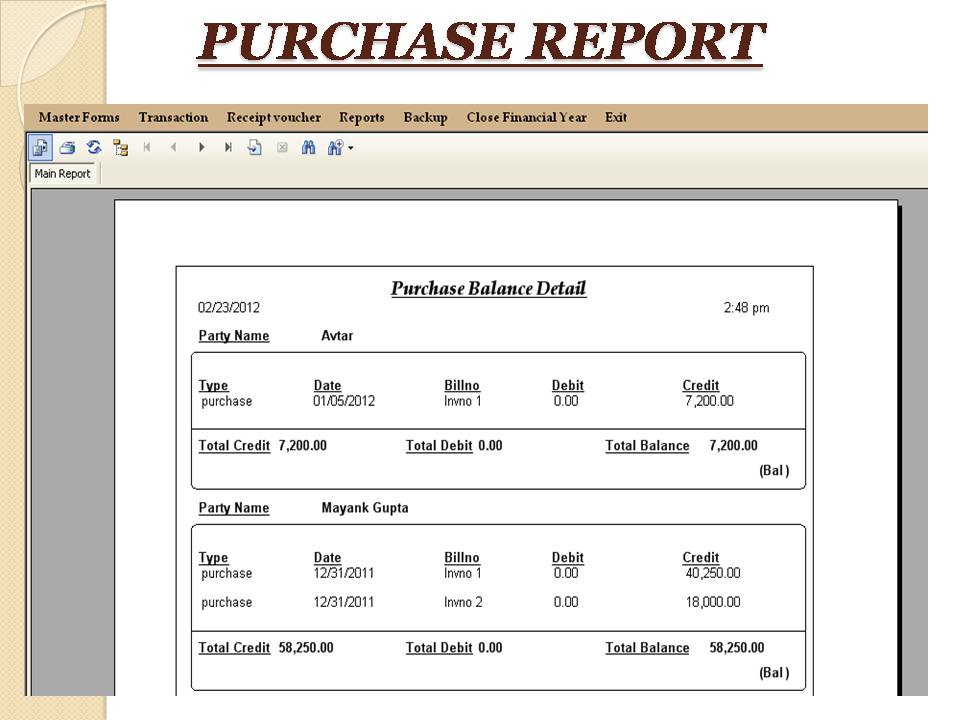Viewport: 960px width, 720px height.
Task: Open the Receipt voucher menu
Action: [x=274, y=118]
